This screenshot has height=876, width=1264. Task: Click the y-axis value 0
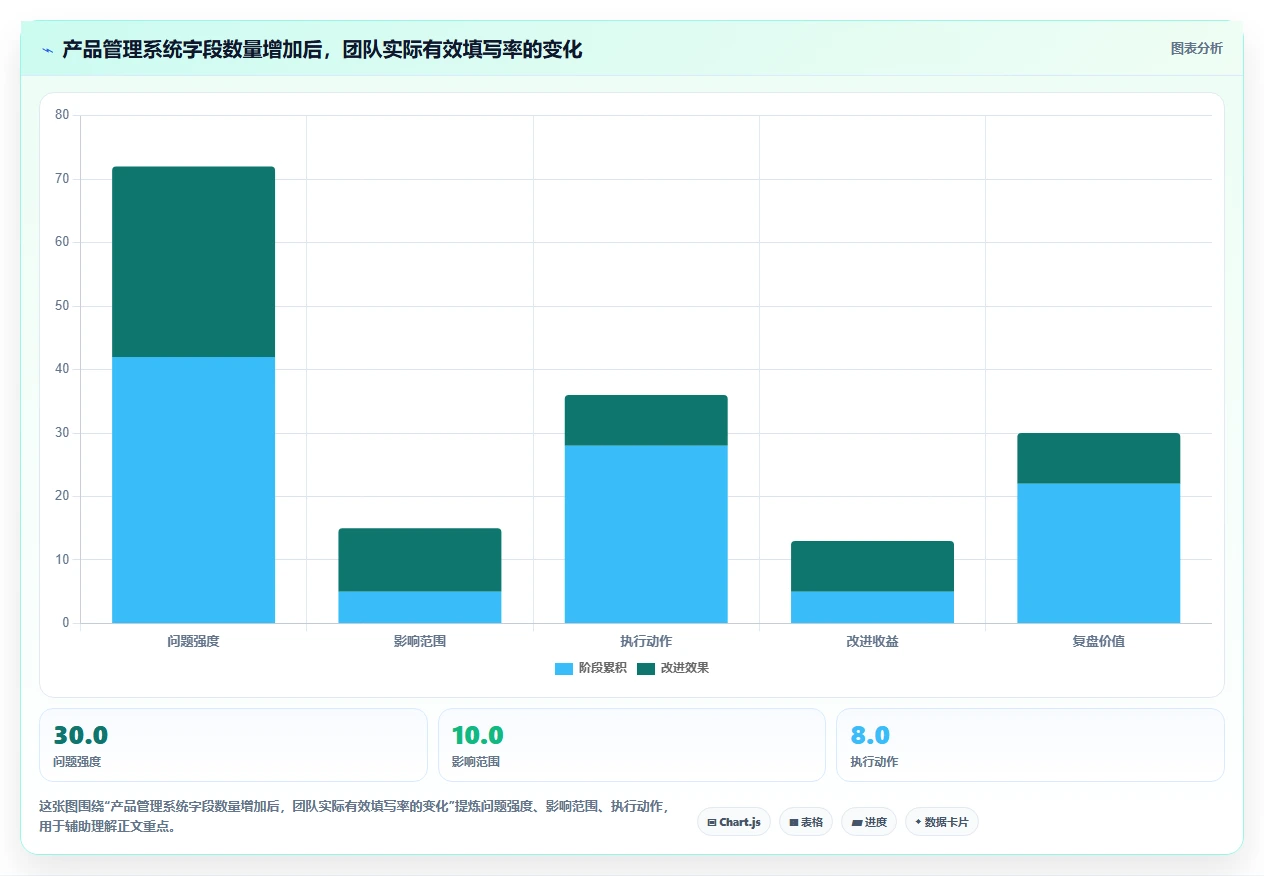click(x=66, y=623)
